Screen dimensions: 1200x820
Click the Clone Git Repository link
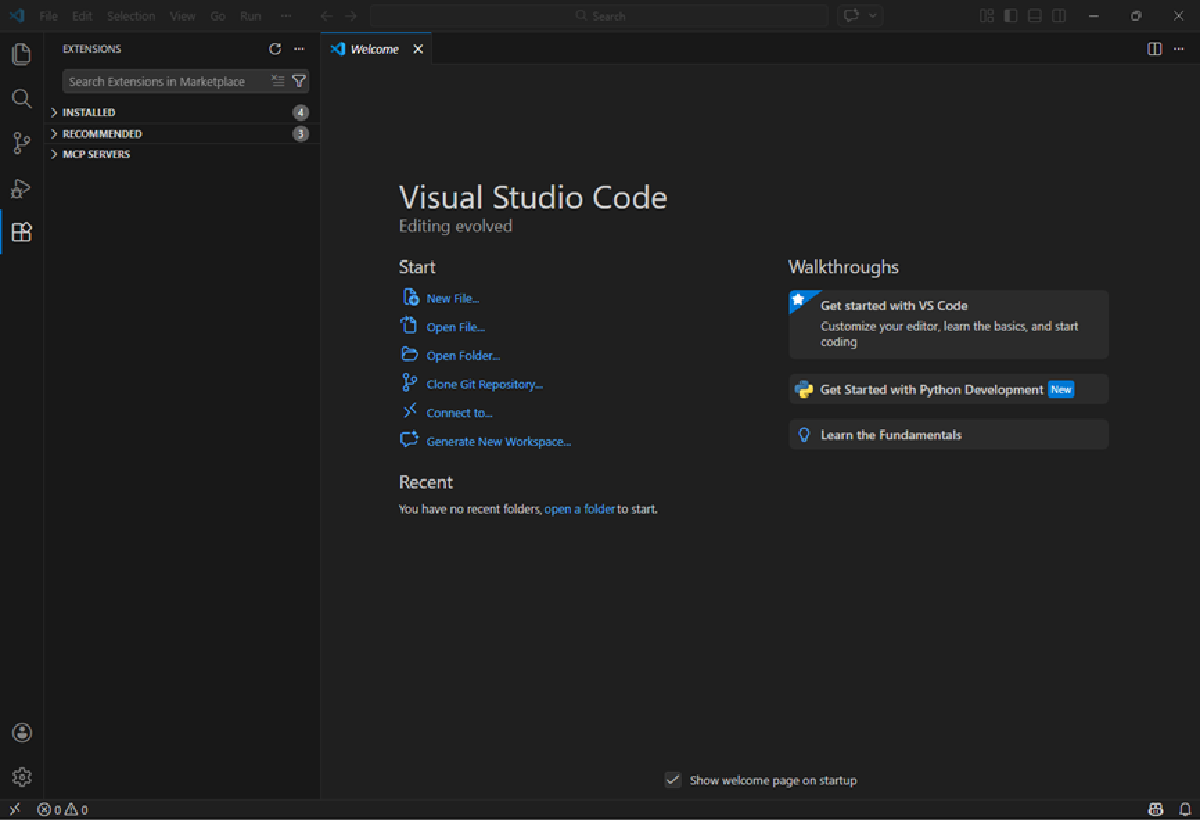(x=484, y=383)
